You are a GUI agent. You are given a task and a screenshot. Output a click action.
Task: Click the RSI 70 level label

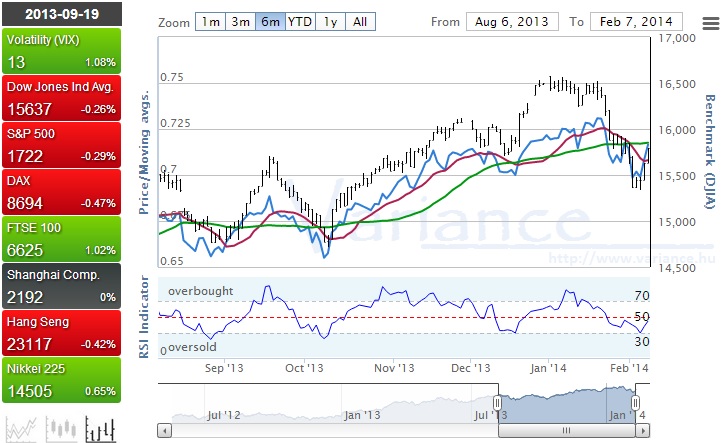tap(642, 296)
